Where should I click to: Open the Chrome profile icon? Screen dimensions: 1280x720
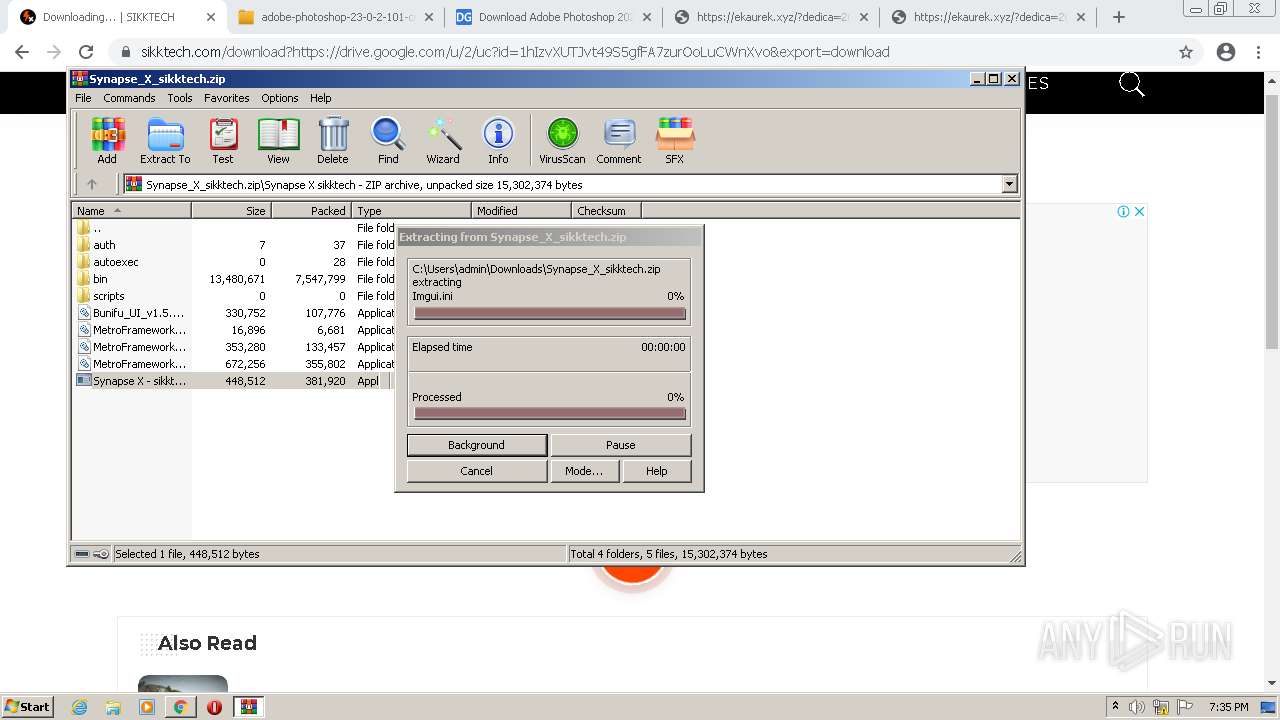pyautogui.click(x=1226, y=52)
